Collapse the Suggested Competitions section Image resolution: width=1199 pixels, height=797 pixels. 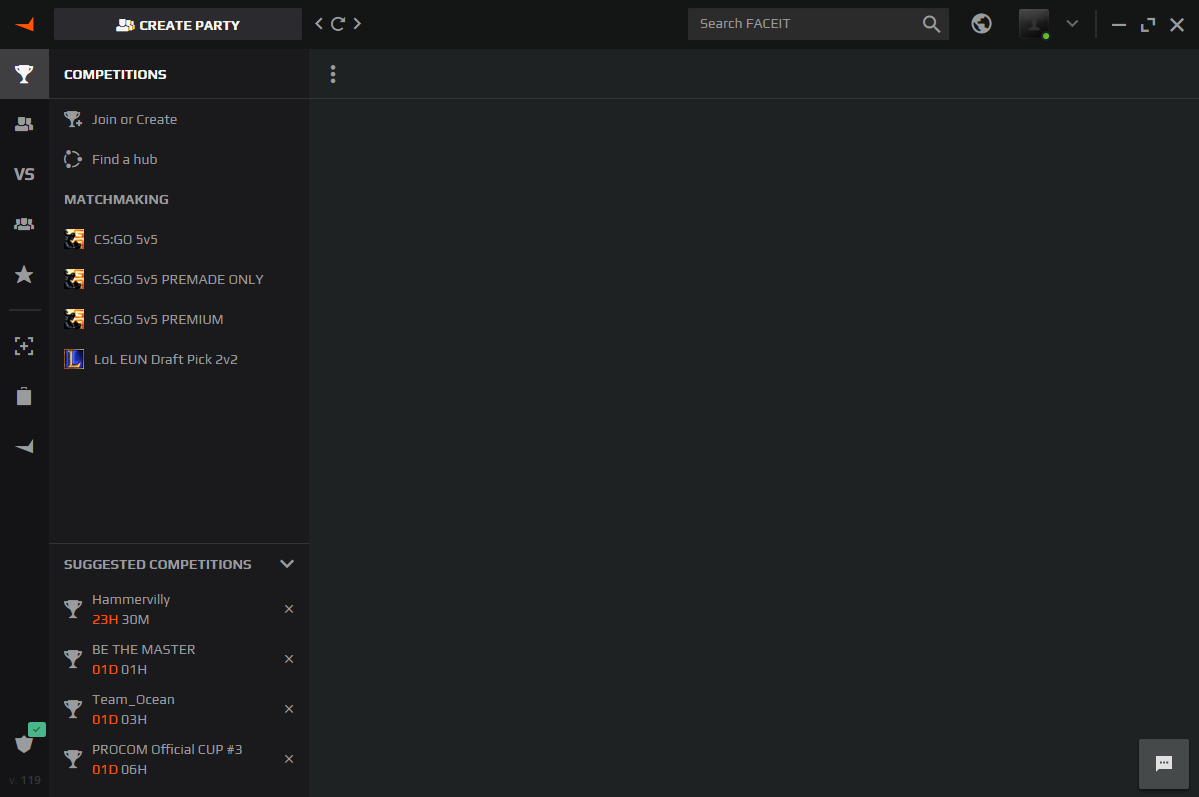pyautogui.click(x=287, y=564)
